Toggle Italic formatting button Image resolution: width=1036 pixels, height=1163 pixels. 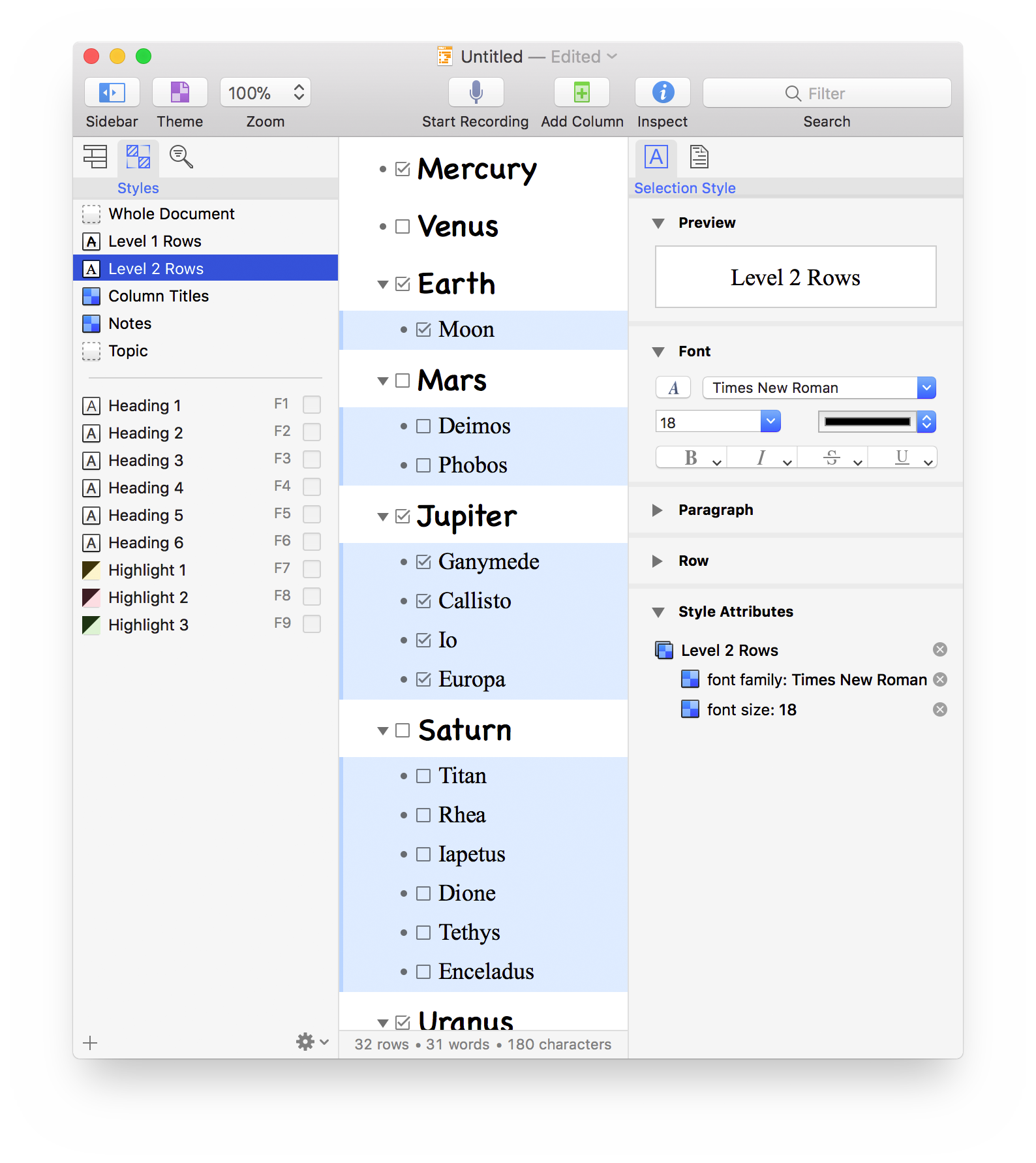pyautogui.click(x=762, y=458)
